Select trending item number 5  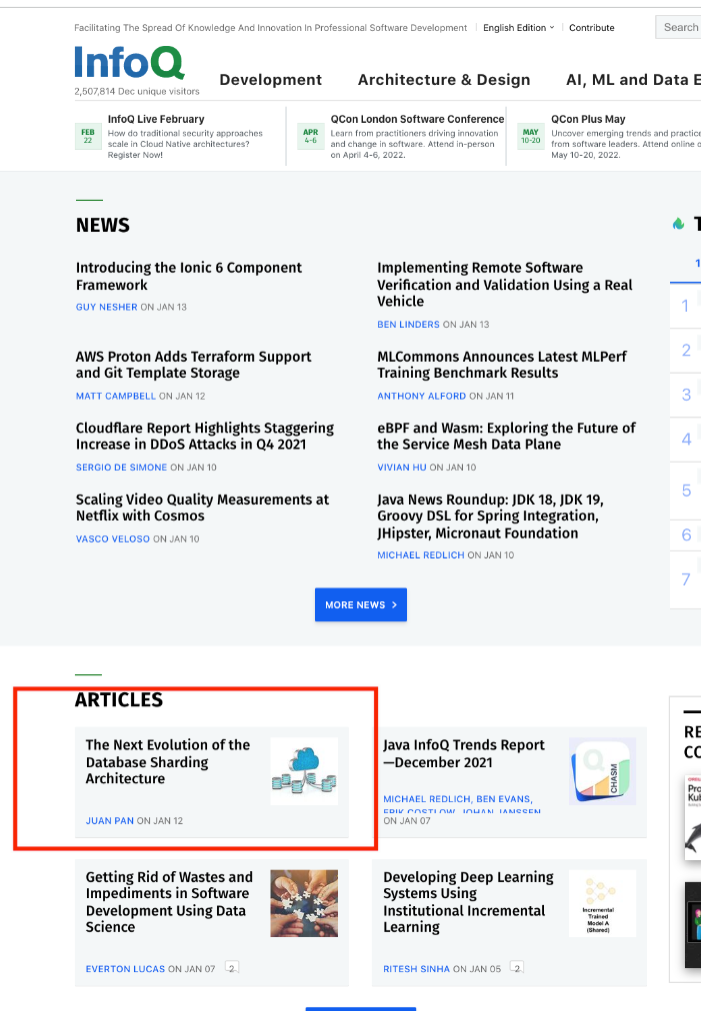[686, 491]
